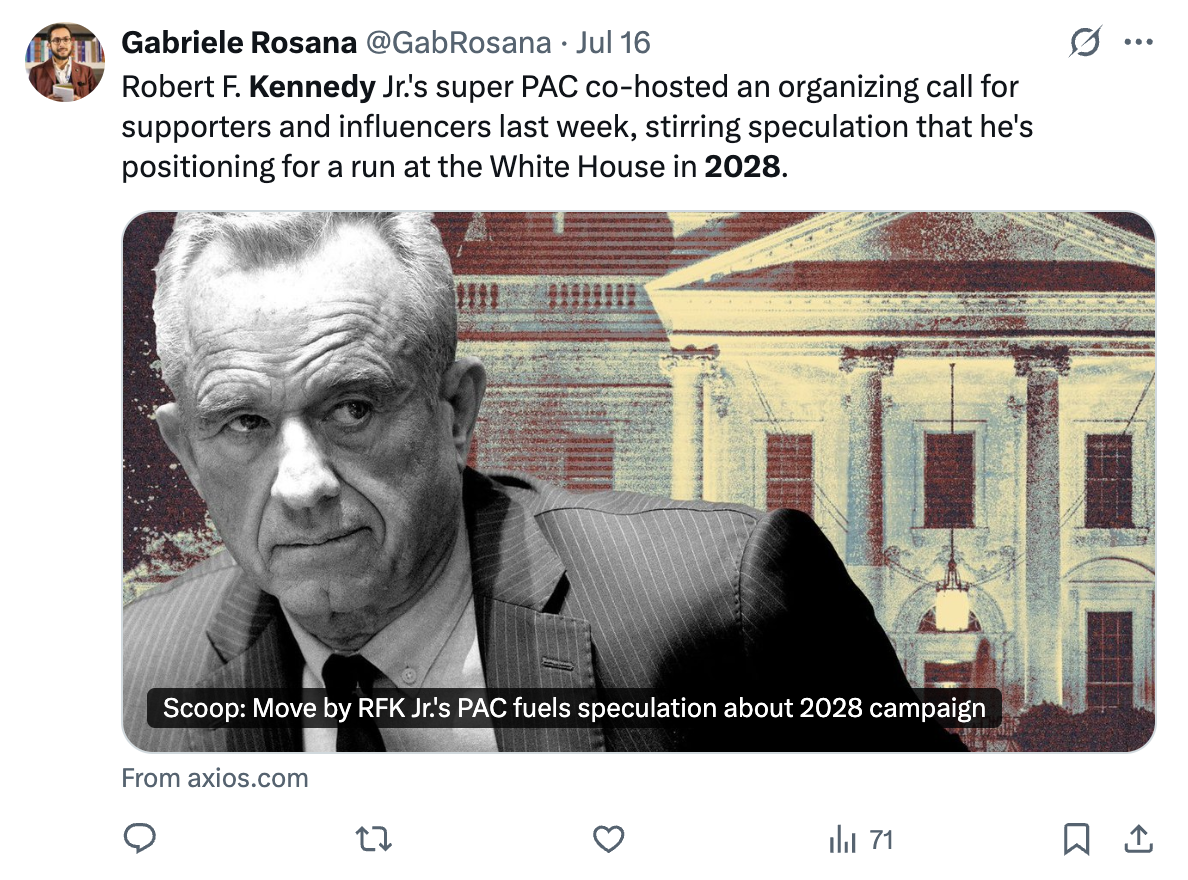Screen dimensions: 1188x880
Task: Open the @GabRosana handle link
Action: point(458,43)
